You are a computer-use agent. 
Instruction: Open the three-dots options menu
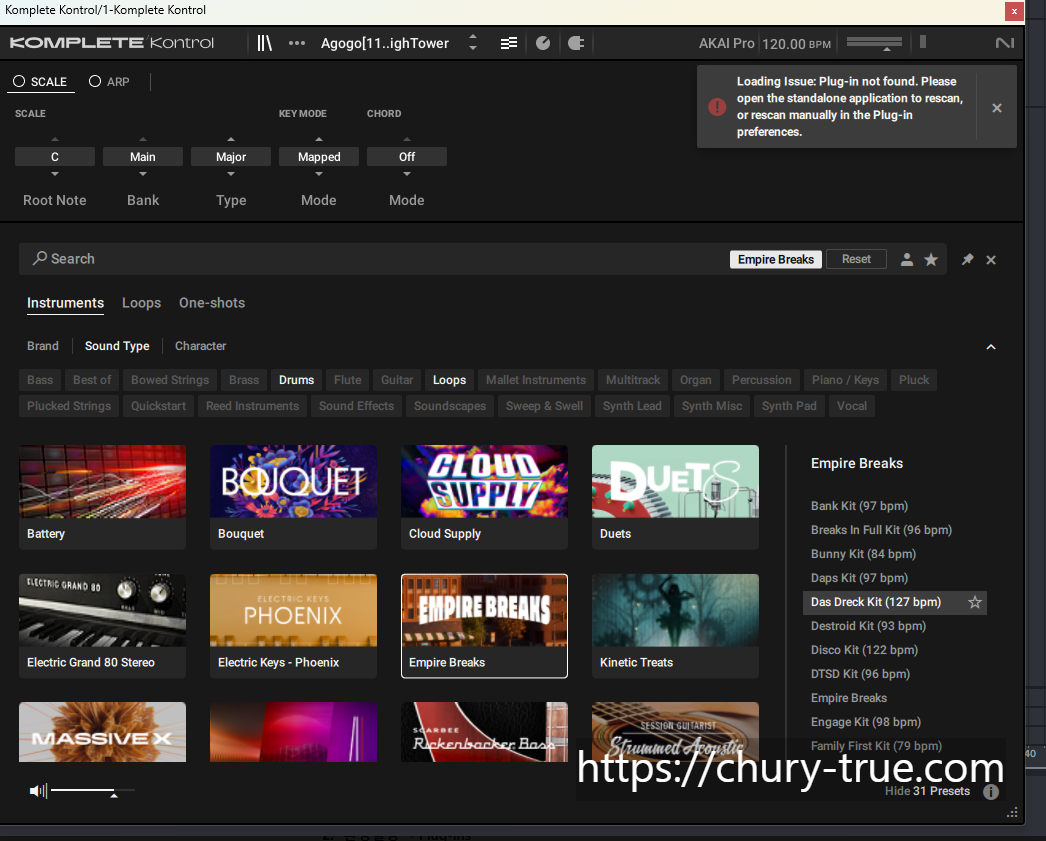[297, 43]
